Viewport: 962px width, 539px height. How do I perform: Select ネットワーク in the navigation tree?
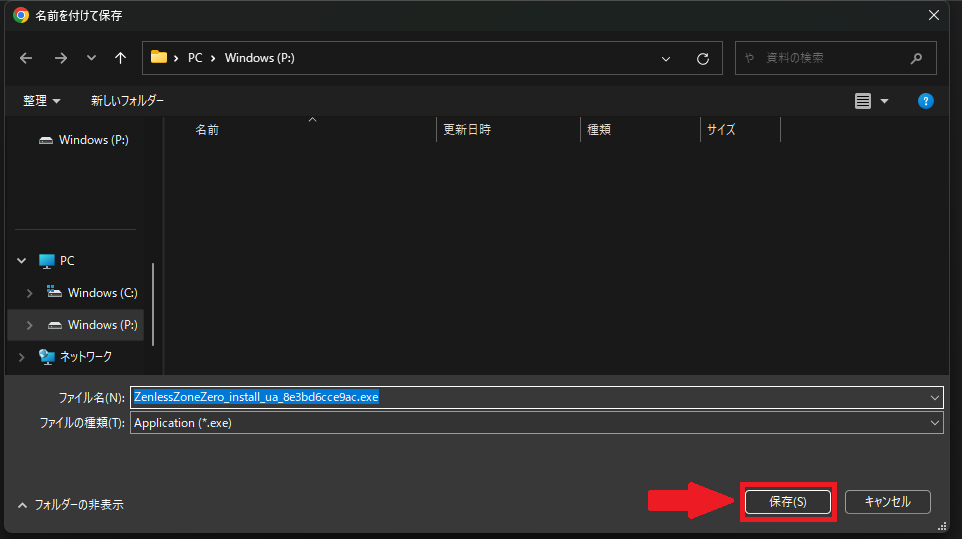click(x=75, y=356)
